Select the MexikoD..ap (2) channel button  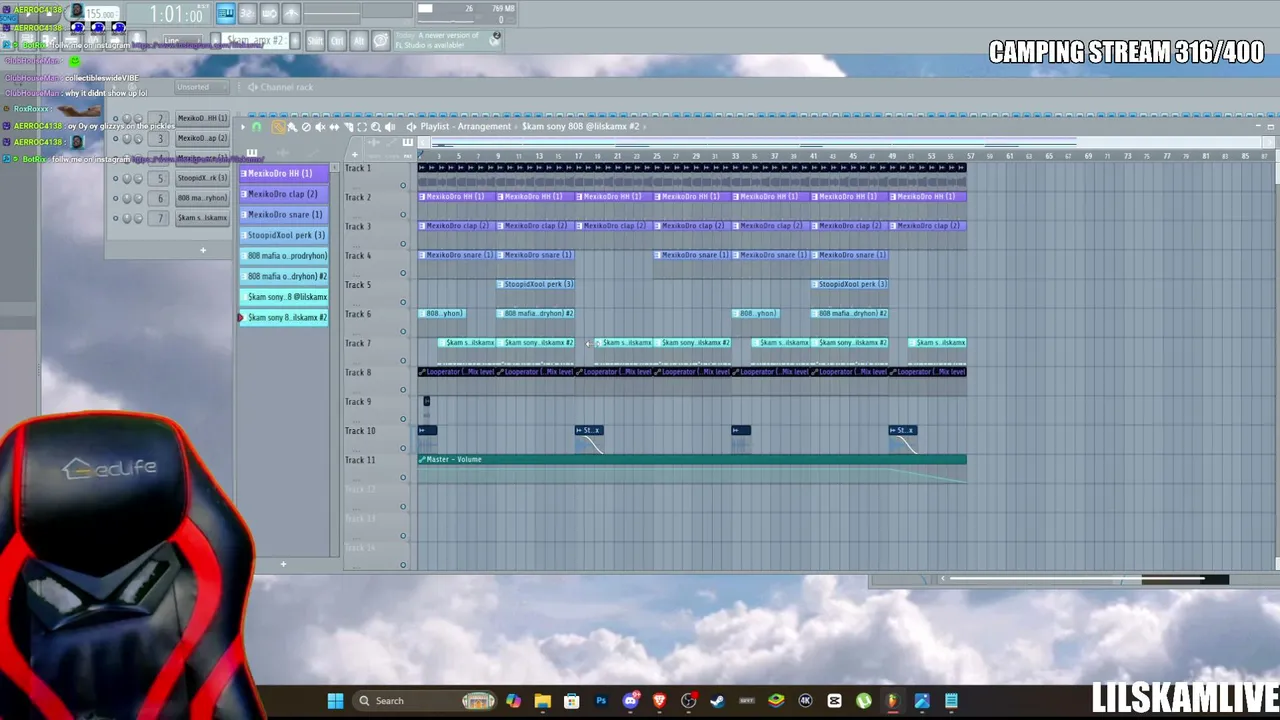(202, 138)
